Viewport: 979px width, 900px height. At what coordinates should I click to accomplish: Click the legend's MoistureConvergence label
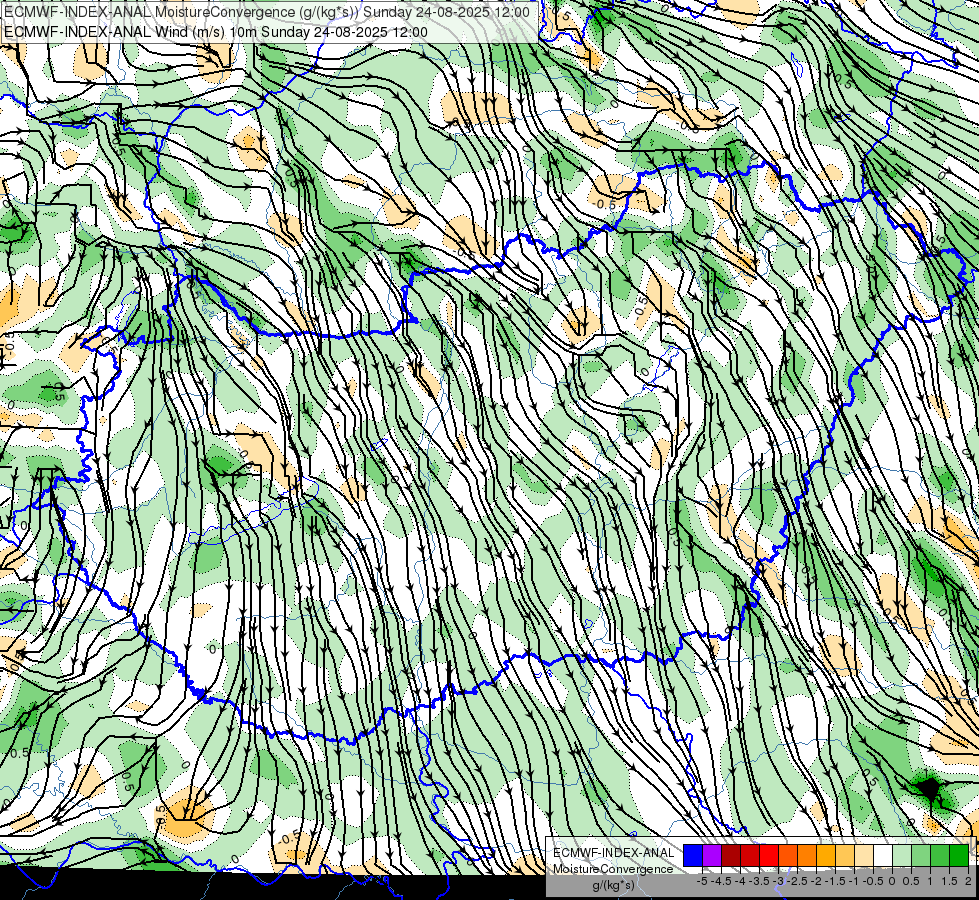(613, 869)
